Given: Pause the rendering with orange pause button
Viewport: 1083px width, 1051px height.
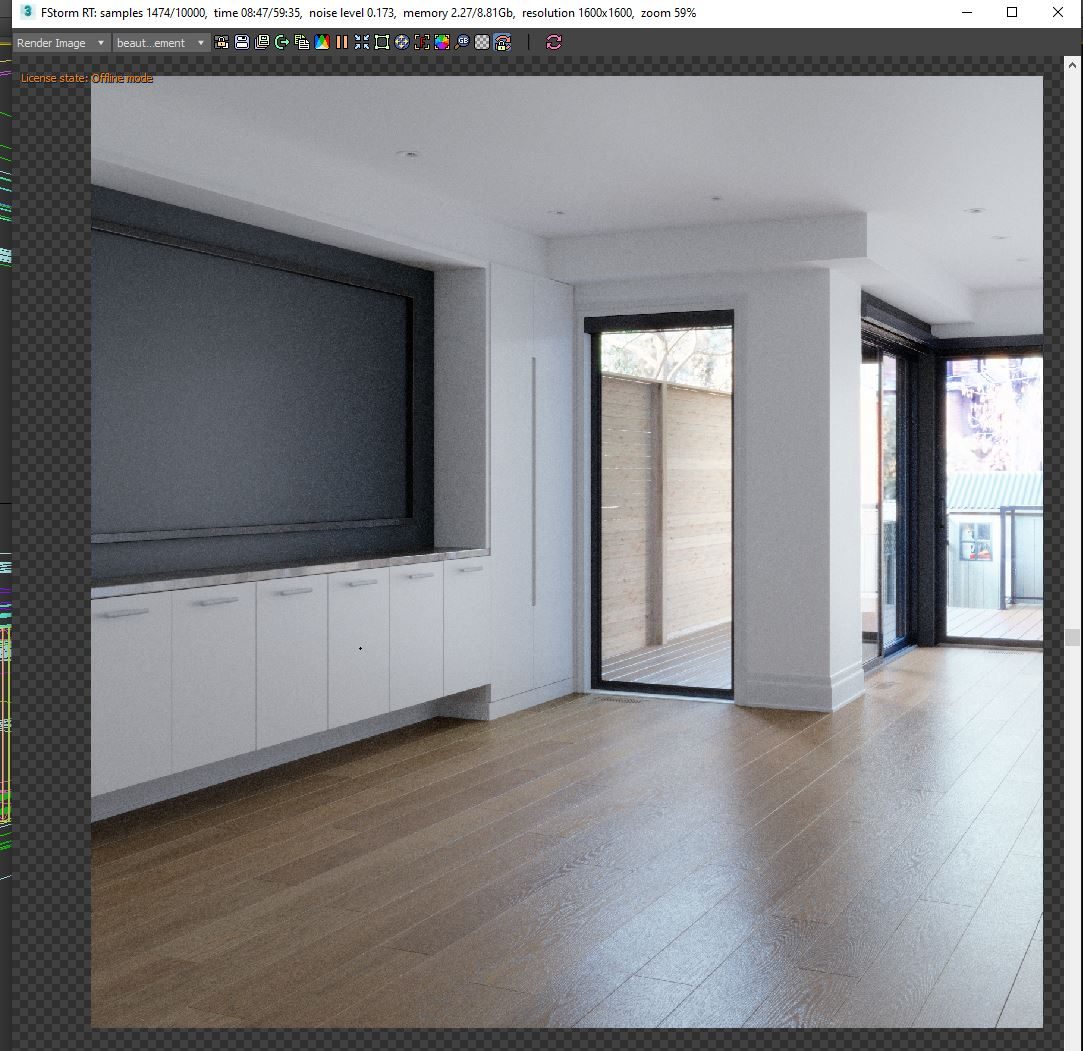Looking at the screenshot, I should click(342, 43).
